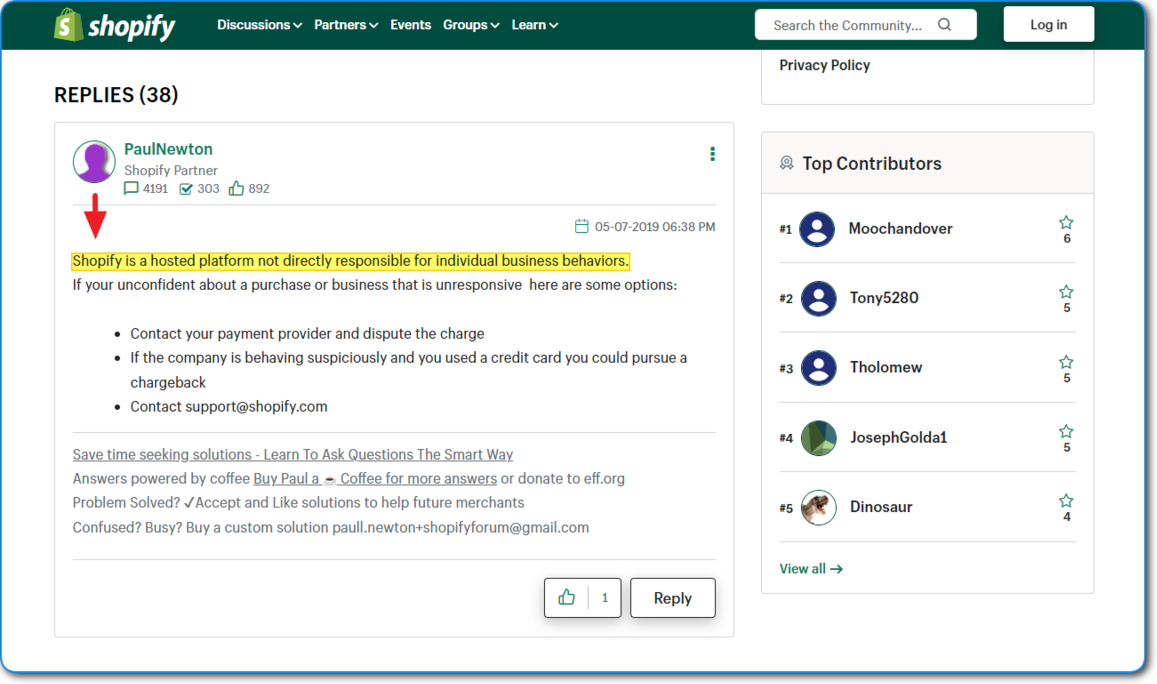
Task: Click the solutions checkmark icon
Action: [x=186, y=189]
